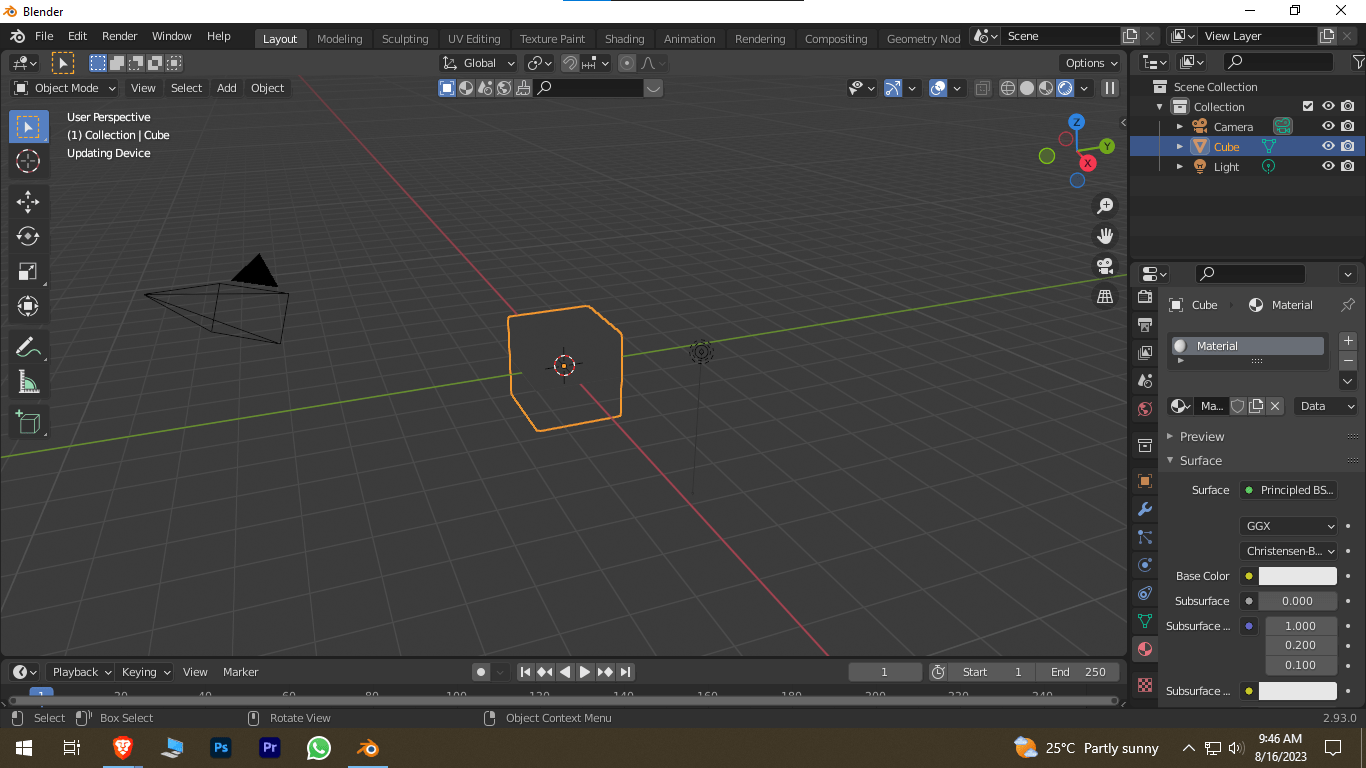Collapse the Collection in the outliner
1366x768 pixels.
pyautogui.click(x=1160, y=106)
